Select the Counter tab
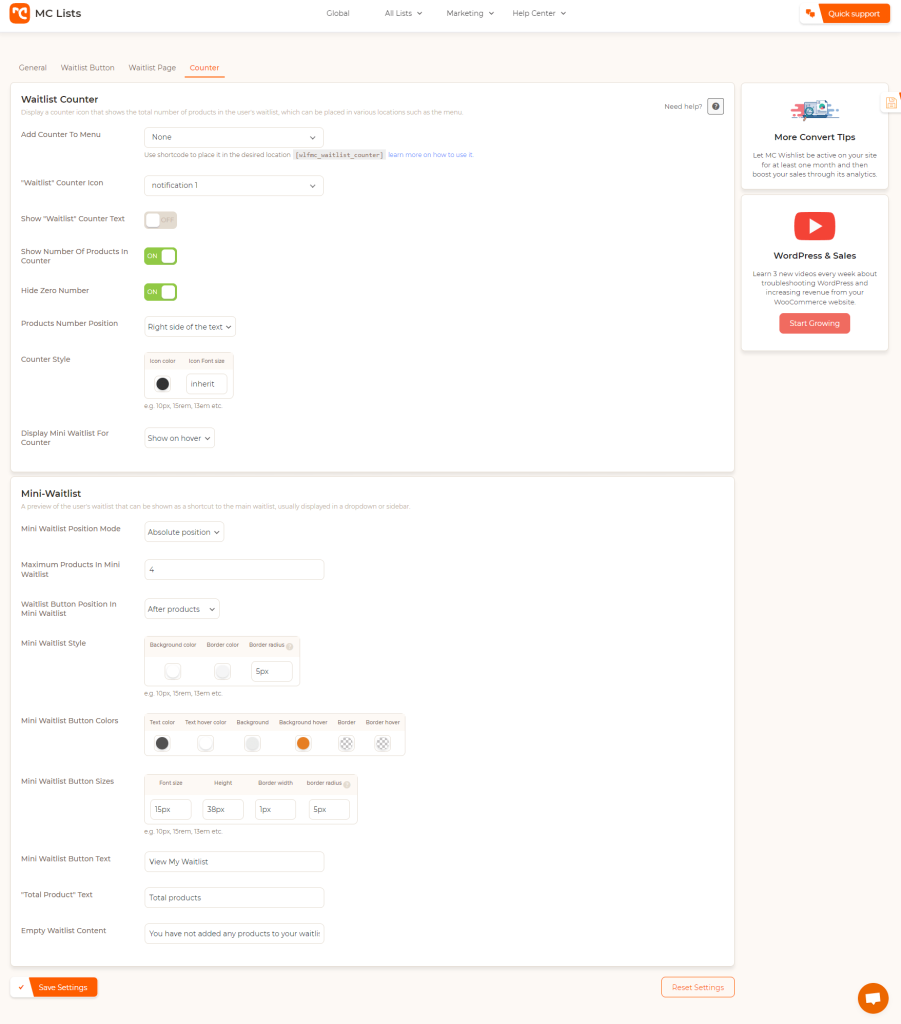 click(x=204, y=68)
